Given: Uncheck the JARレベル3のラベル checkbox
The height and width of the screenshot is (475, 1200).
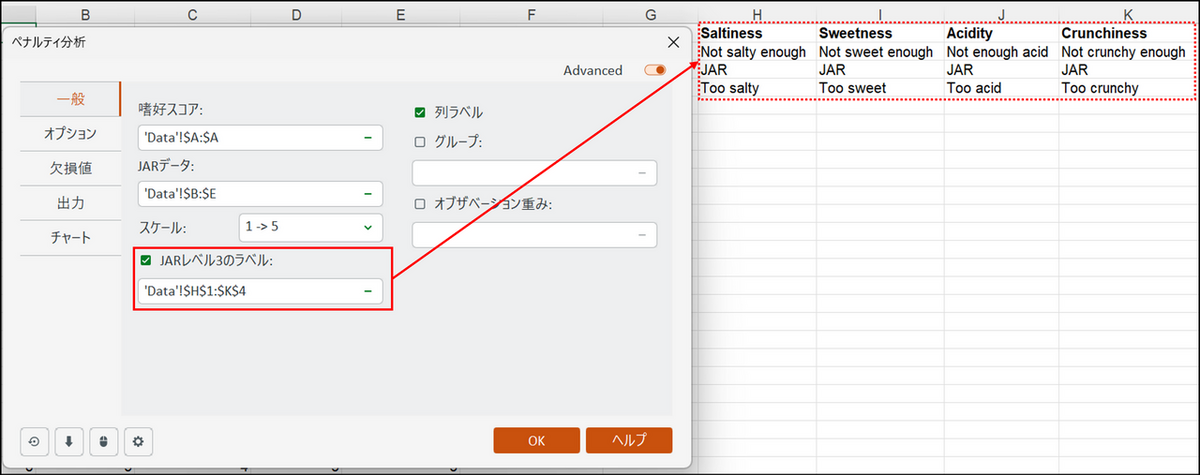Looking at the screenshot, I should click(146, 261).
